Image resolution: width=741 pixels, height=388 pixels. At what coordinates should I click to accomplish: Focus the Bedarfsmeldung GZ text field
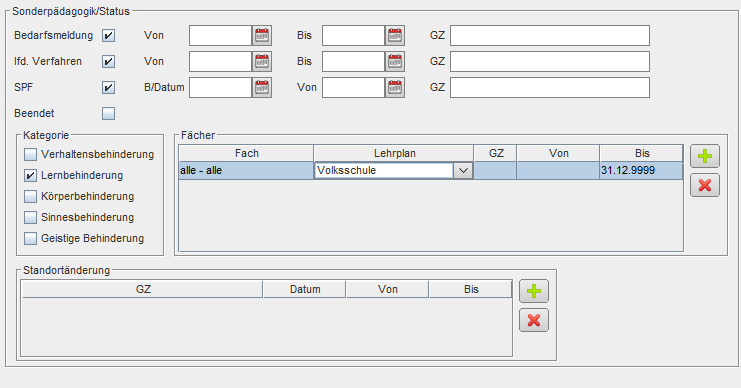(550, 35)
